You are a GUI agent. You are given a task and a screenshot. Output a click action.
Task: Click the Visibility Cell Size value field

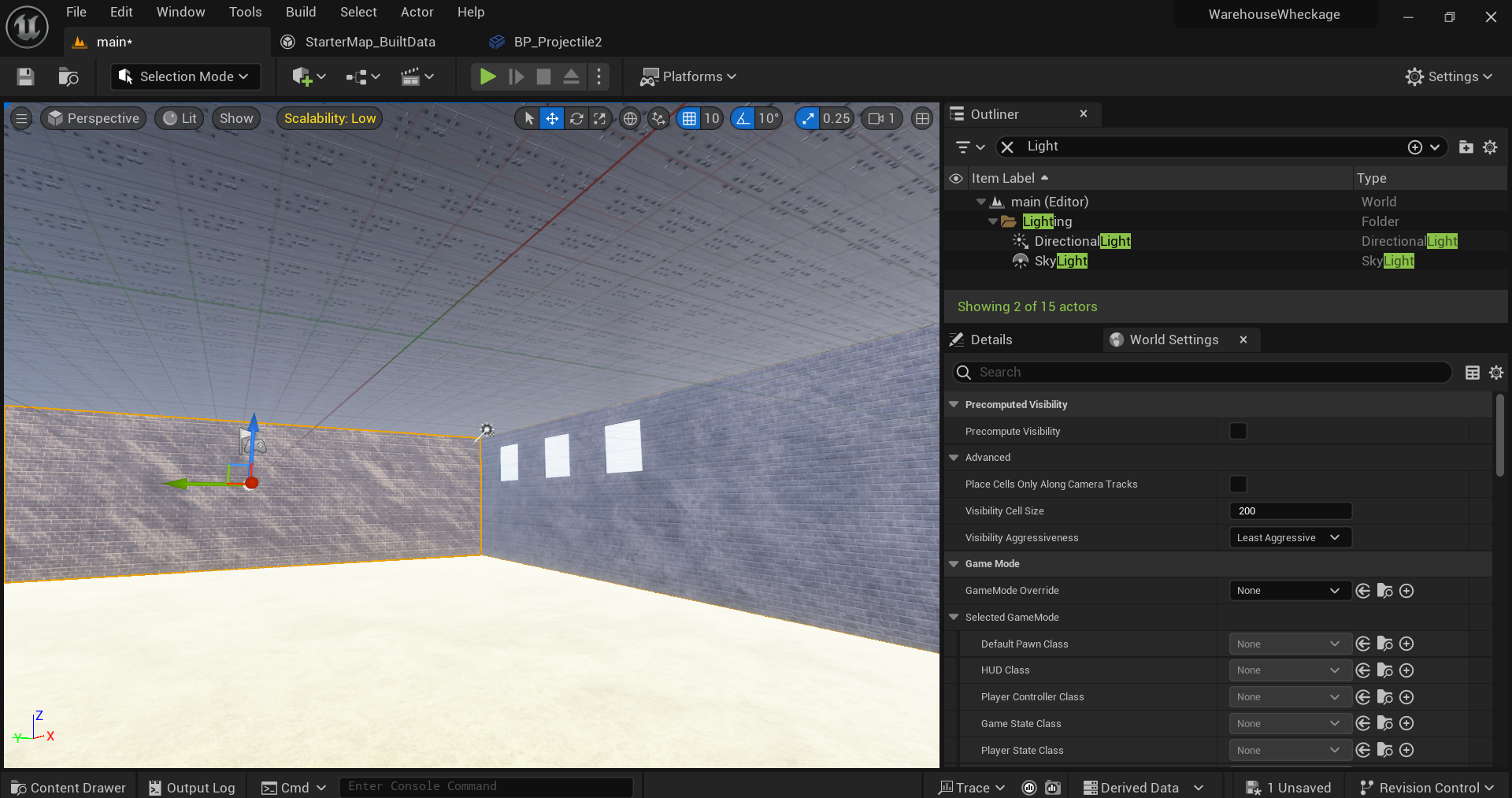point(1290,510)
